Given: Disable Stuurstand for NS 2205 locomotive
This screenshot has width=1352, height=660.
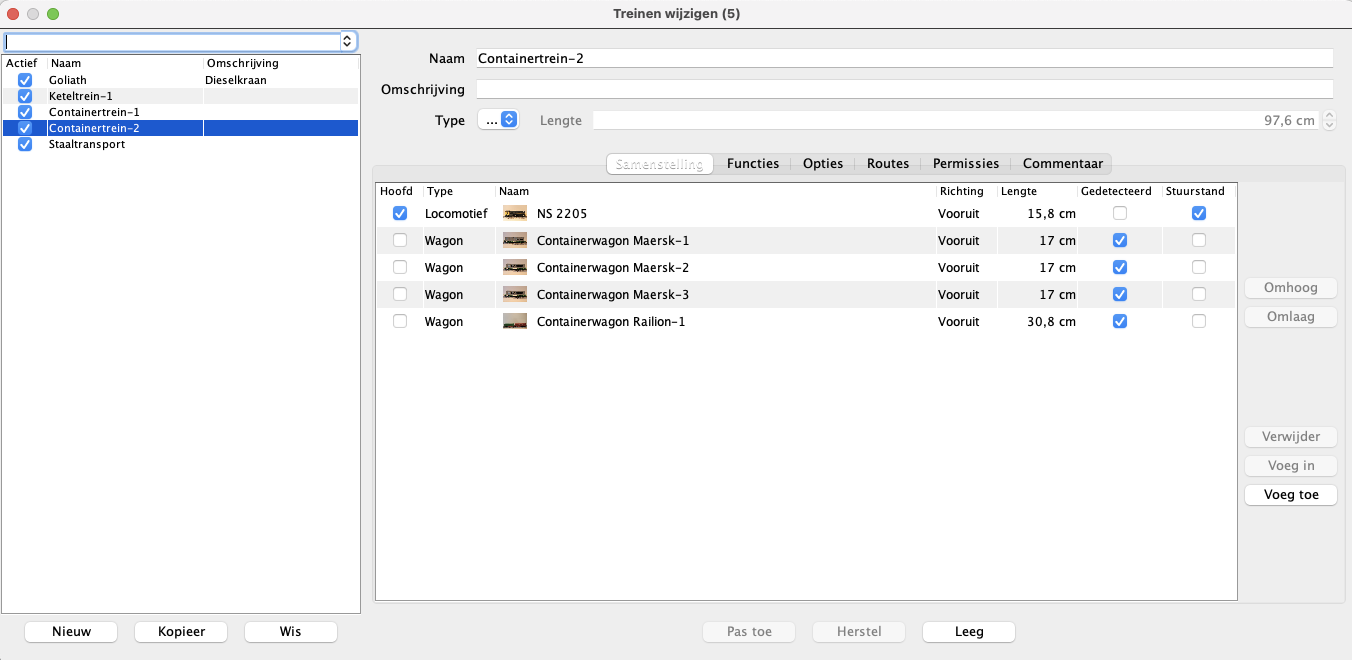Looking at the screenshot, I should click(x=1199, y=213).
